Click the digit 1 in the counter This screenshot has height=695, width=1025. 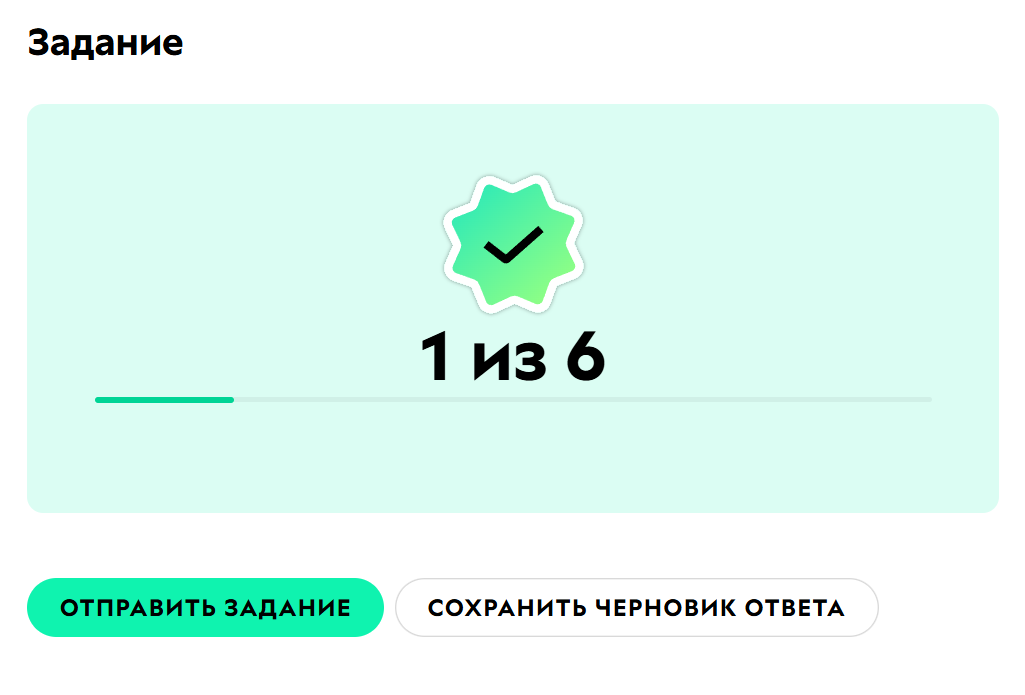pyautogui.click(x=435, y=356)
